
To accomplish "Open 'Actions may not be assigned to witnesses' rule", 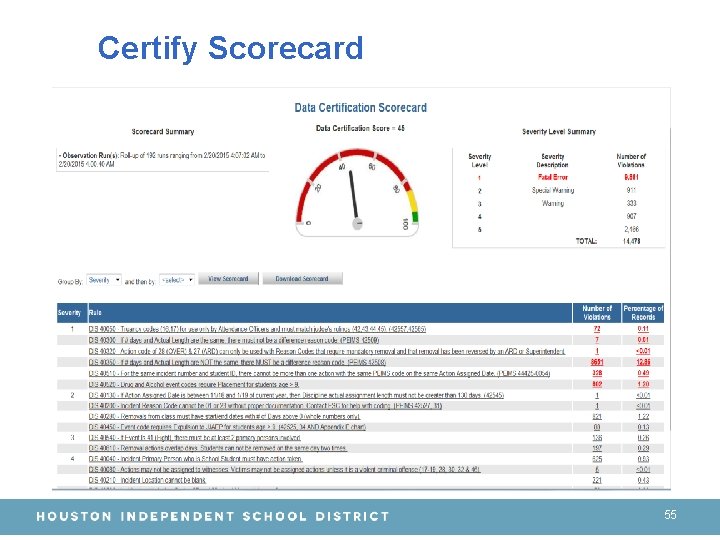I will point(284,469).
